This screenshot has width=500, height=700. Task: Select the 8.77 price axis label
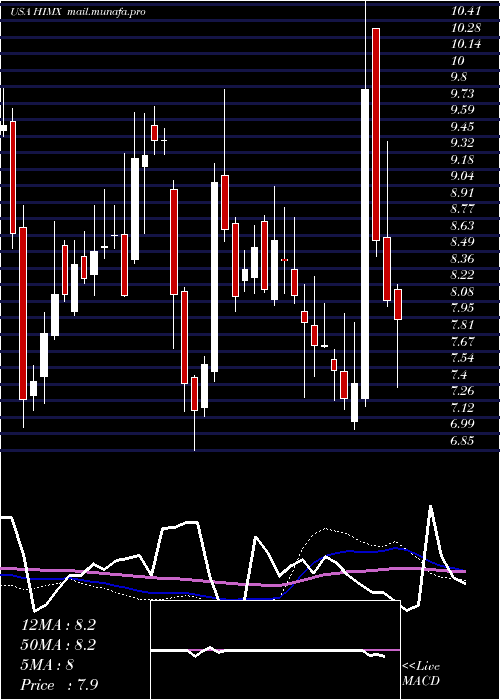(463, 209)
